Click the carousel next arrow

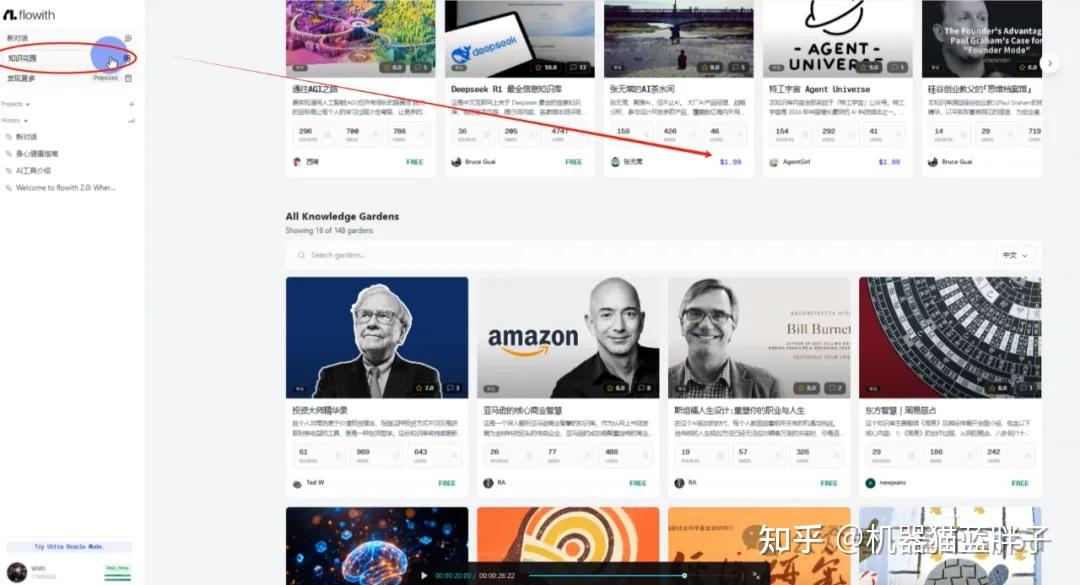pyautogui.click(x=1050, y=63)
